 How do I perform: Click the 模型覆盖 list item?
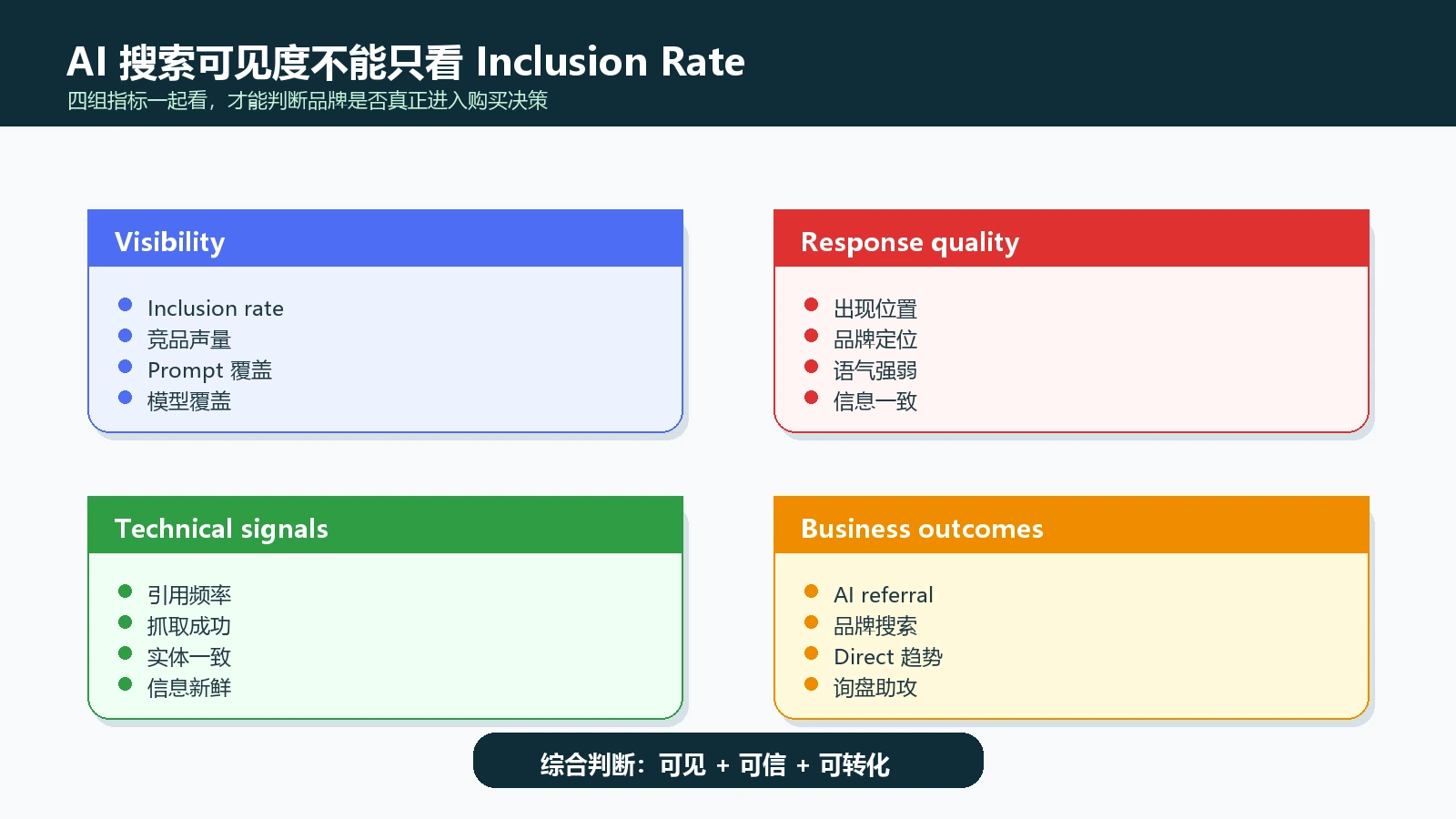[x=189, y=401]
